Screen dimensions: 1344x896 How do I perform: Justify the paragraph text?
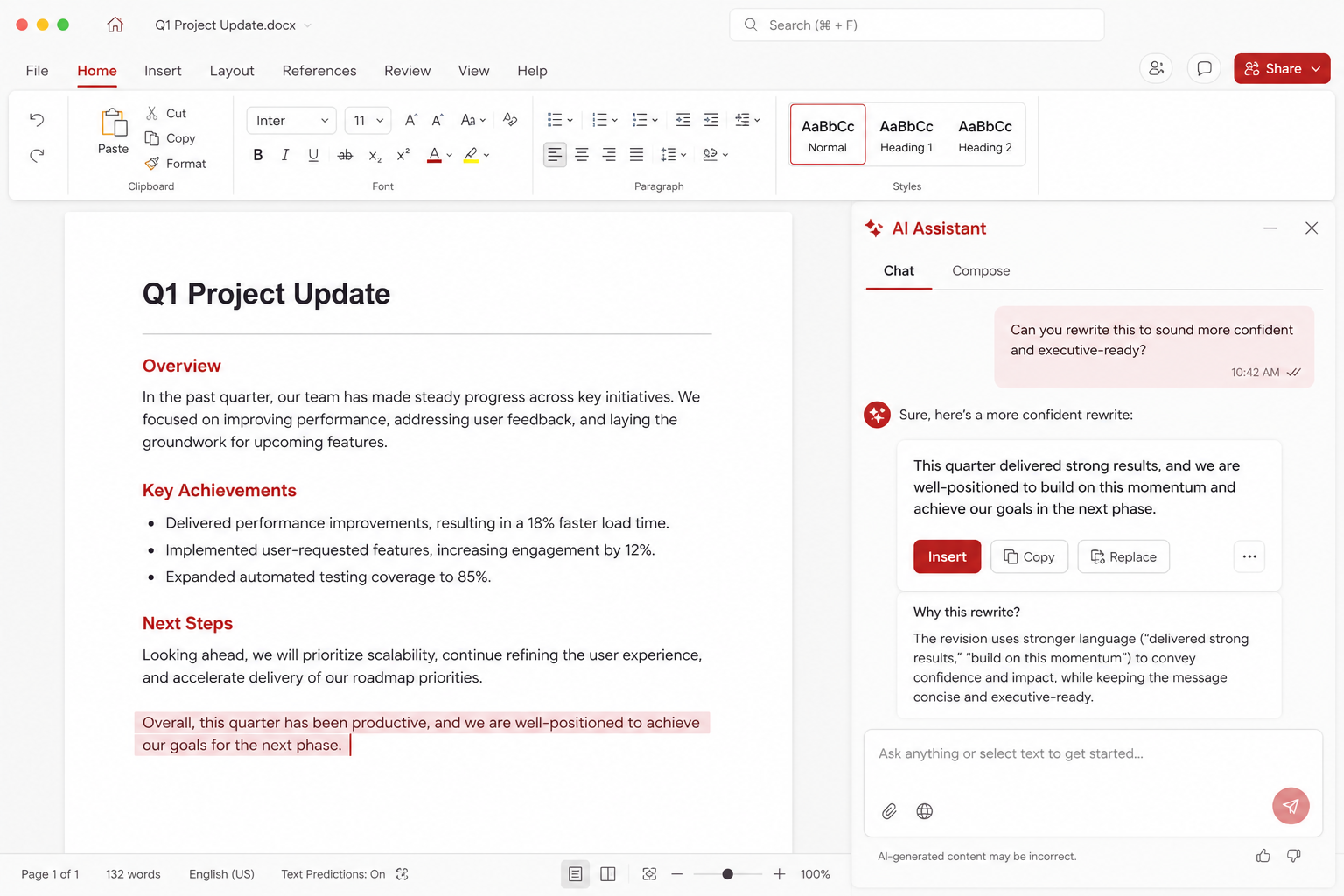636,155
